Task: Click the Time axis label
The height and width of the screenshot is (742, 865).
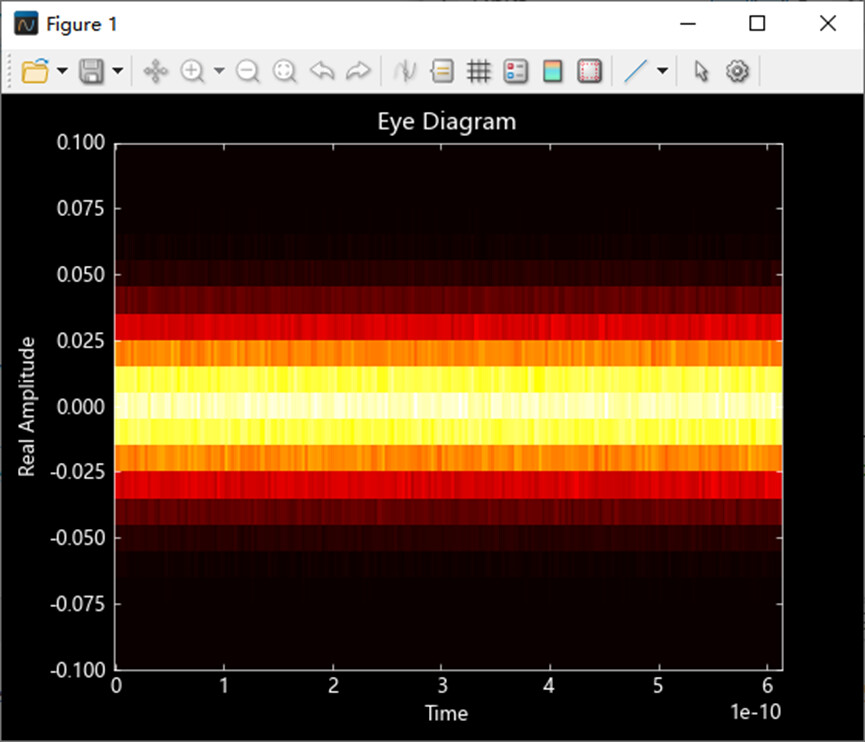Action: tap(446, 713)
